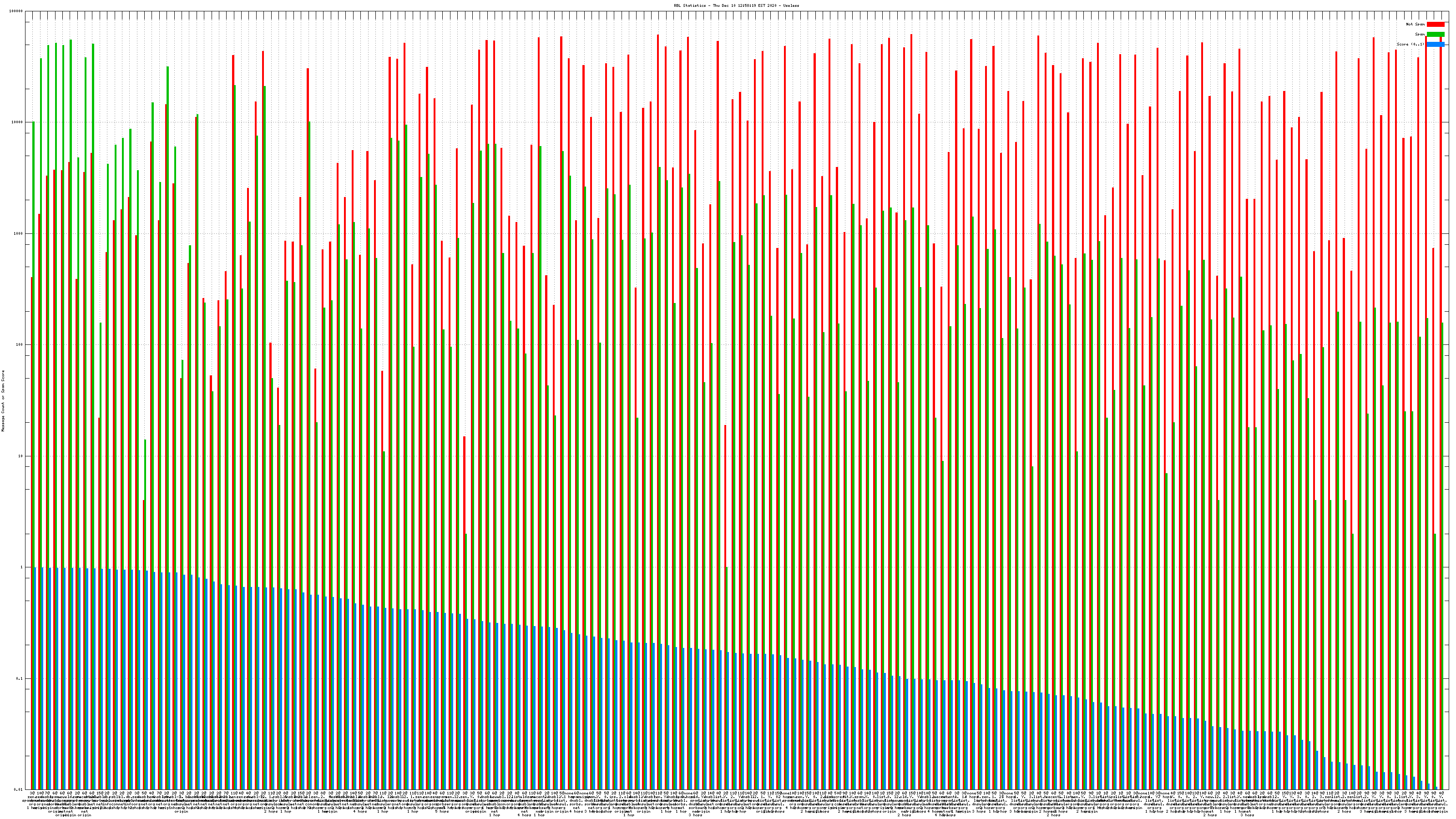Click the 10000 y-axis tick label
Image resolution: width=1456 pixels, height=819 pixels.
pos(18,123)
